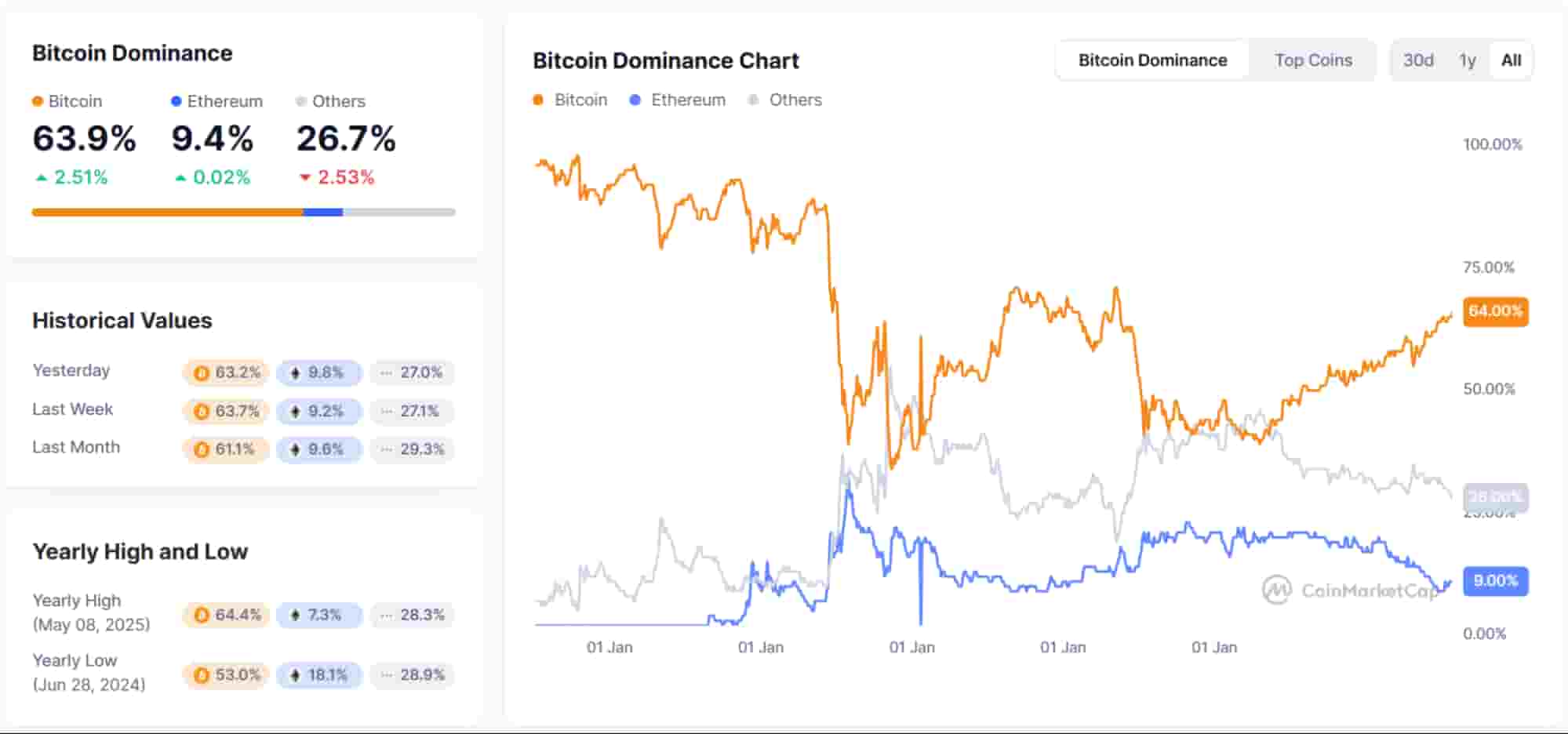This screenshot has width=1568, height=734.
Task: Toggle Others series in chart legend
Action: (x=785, y=100)
